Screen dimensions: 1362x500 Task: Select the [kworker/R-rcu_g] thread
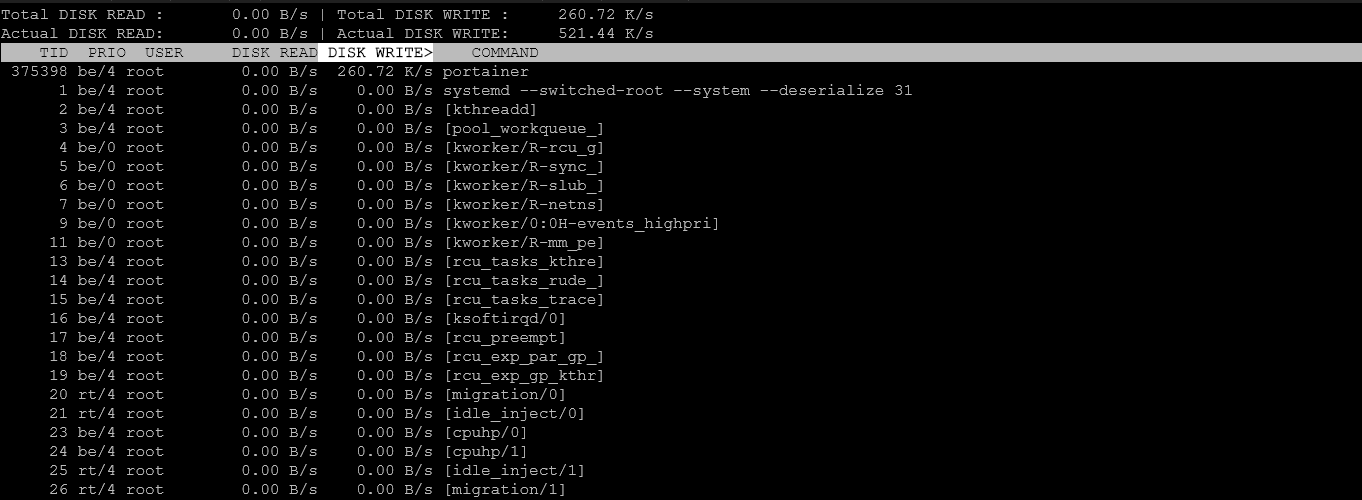(x=523, y=148)
